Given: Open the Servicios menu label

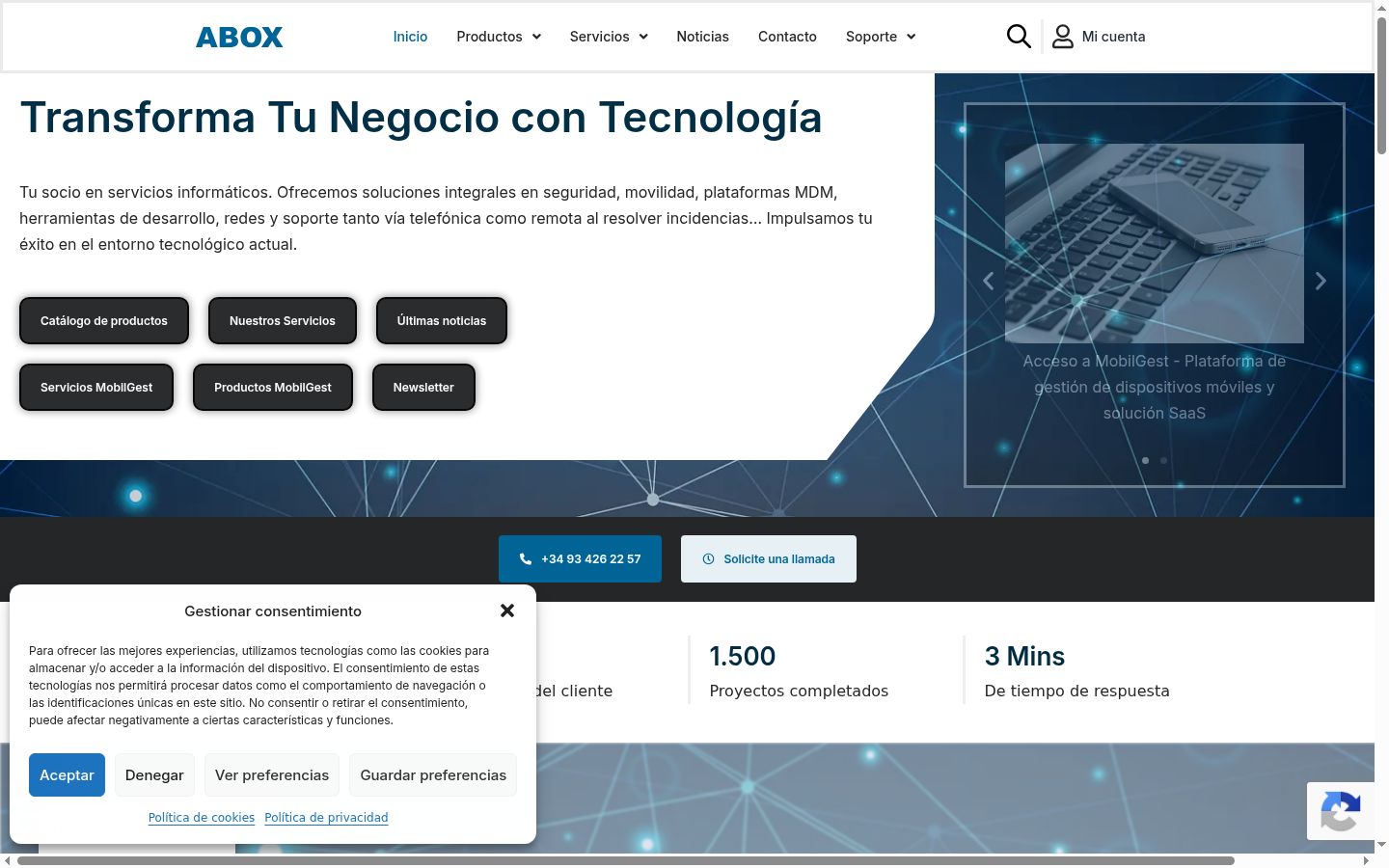Looking at the screenshot, I should point(599,37).
